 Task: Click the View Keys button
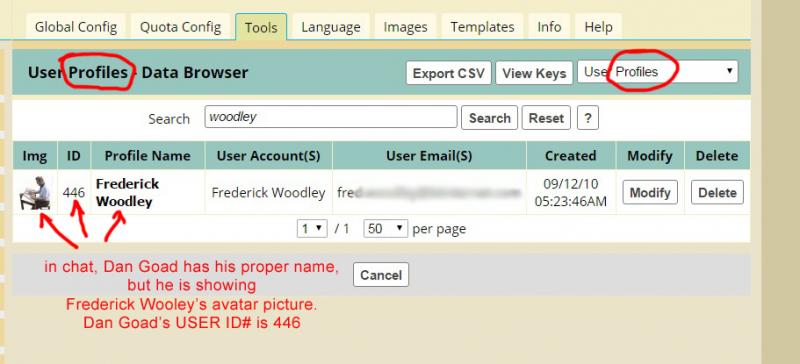[534, 73]
